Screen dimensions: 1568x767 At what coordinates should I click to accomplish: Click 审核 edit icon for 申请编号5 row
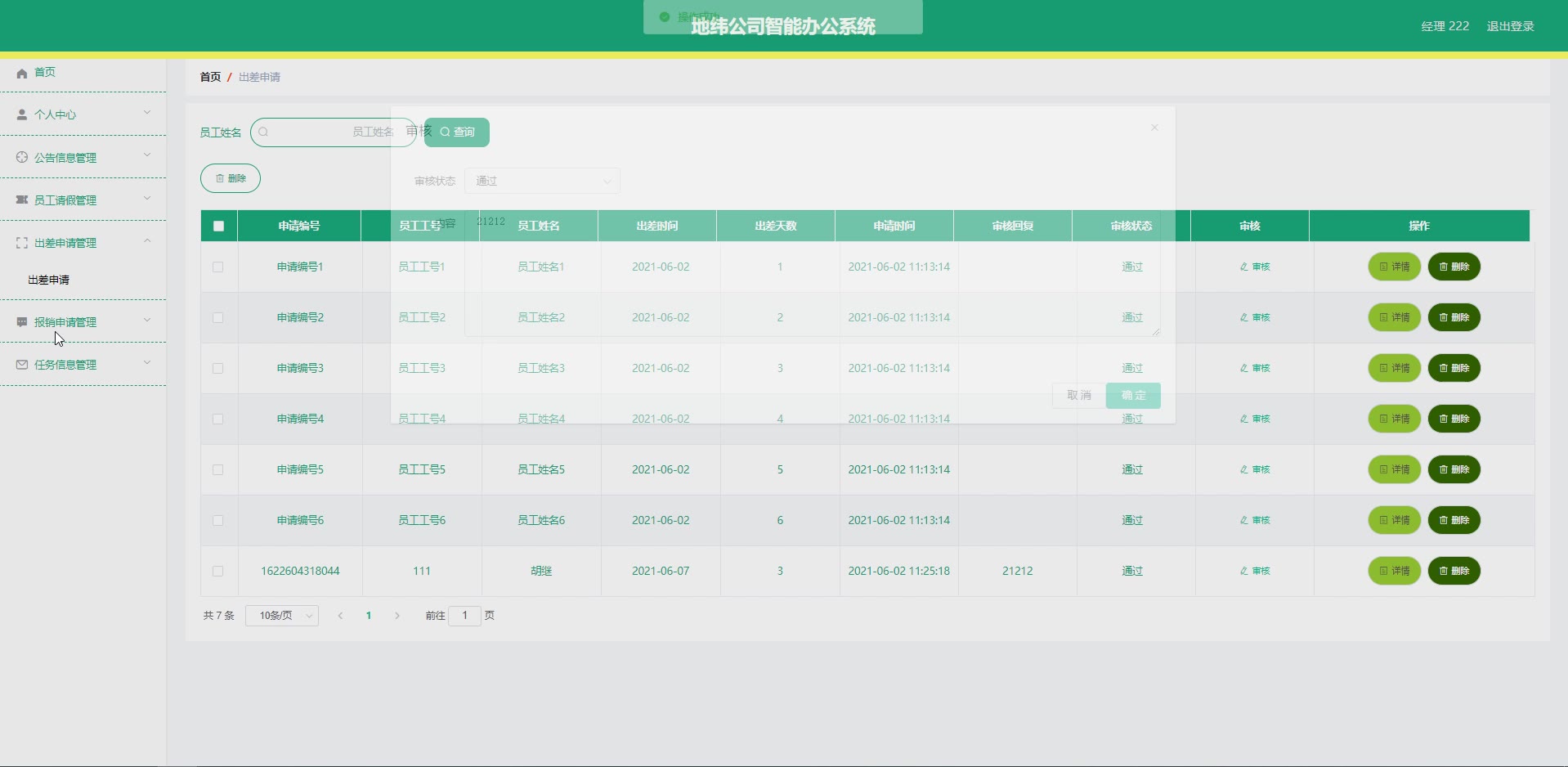pyautogui.click(x=1243, y=469)
